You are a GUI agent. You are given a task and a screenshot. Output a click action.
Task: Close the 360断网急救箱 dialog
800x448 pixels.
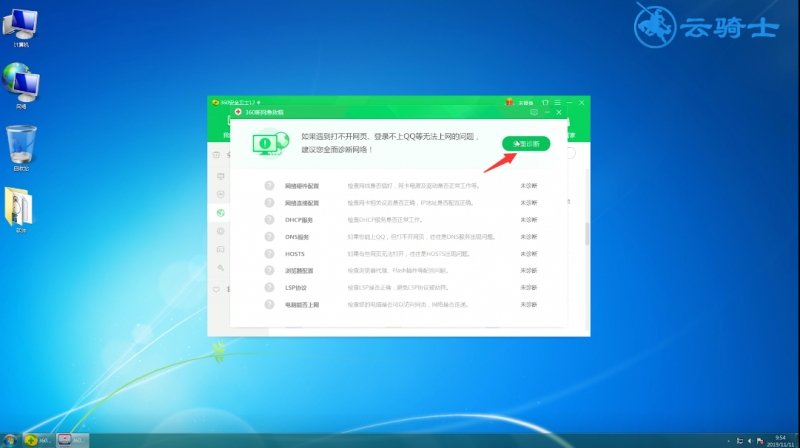pyautogui.click(x=559, y=112)
